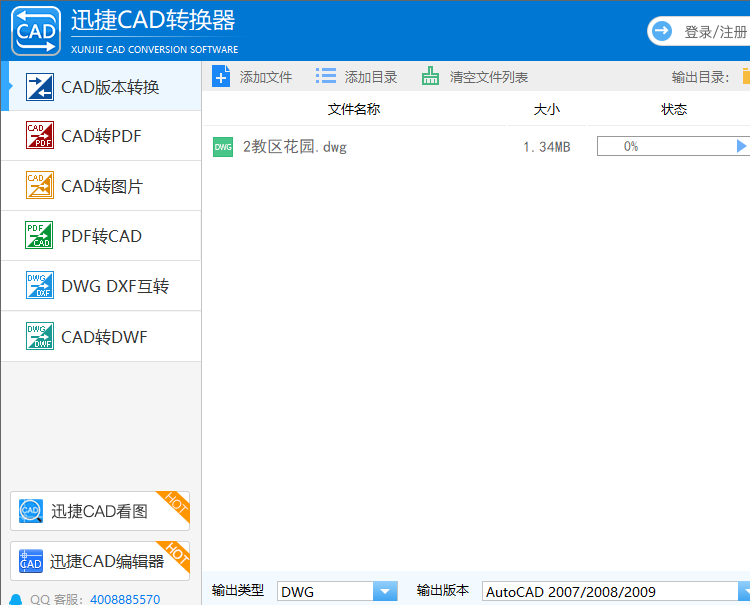Switch to CAD转DWF tab
Viewport: 750px width, 605px height.
(x=101, y=336)
